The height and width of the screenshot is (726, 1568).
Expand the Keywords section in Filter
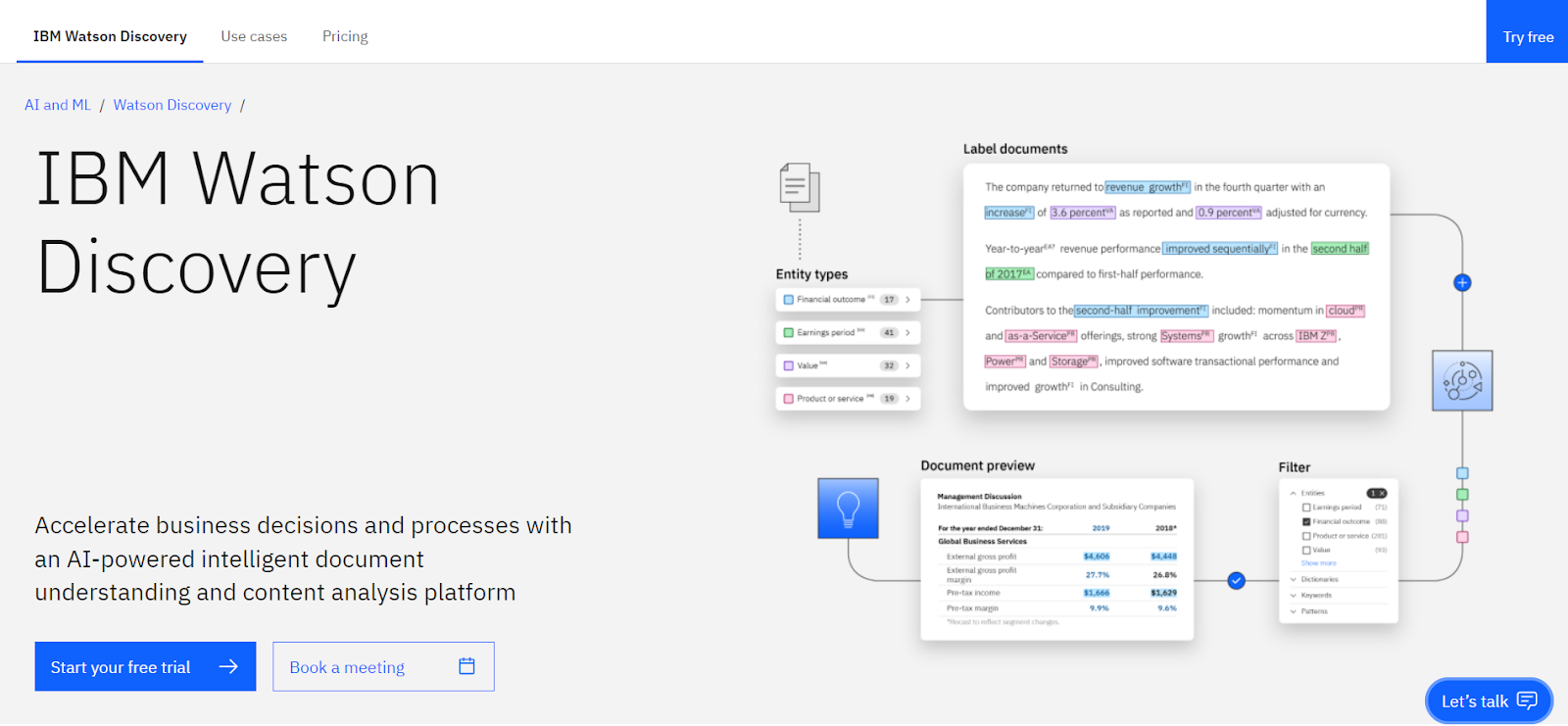coord(1294,595)
